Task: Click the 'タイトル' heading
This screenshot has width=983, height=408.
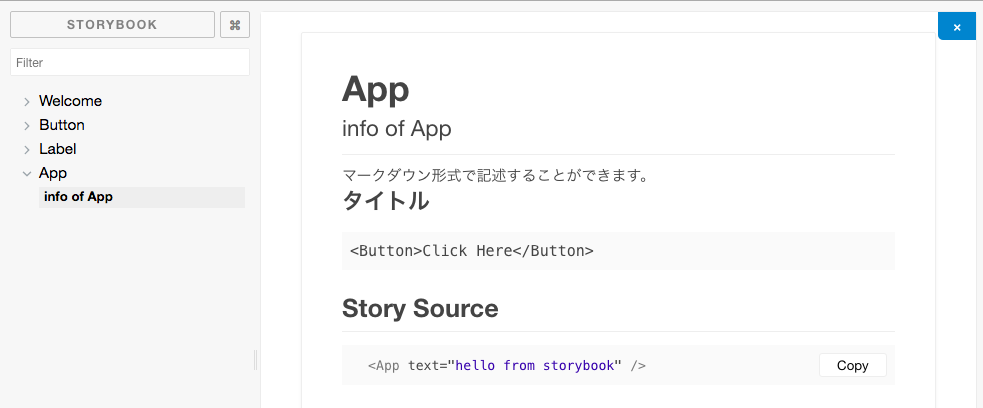Action: (x=386, y=201)
